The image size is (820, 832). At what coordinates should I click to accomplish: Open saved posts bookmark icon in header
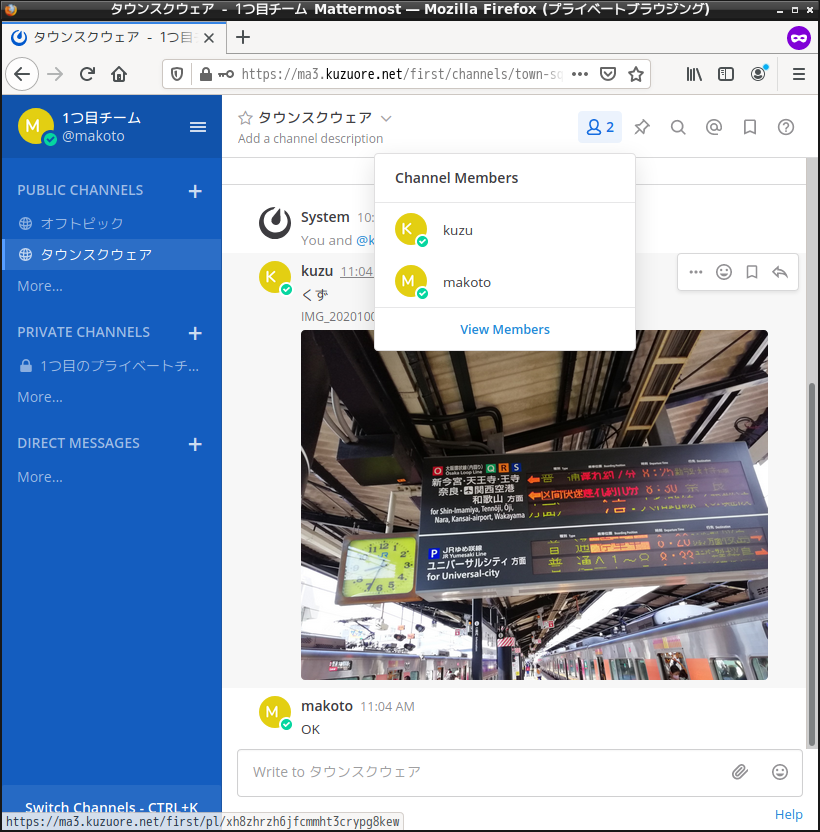(x=750, y=127)
